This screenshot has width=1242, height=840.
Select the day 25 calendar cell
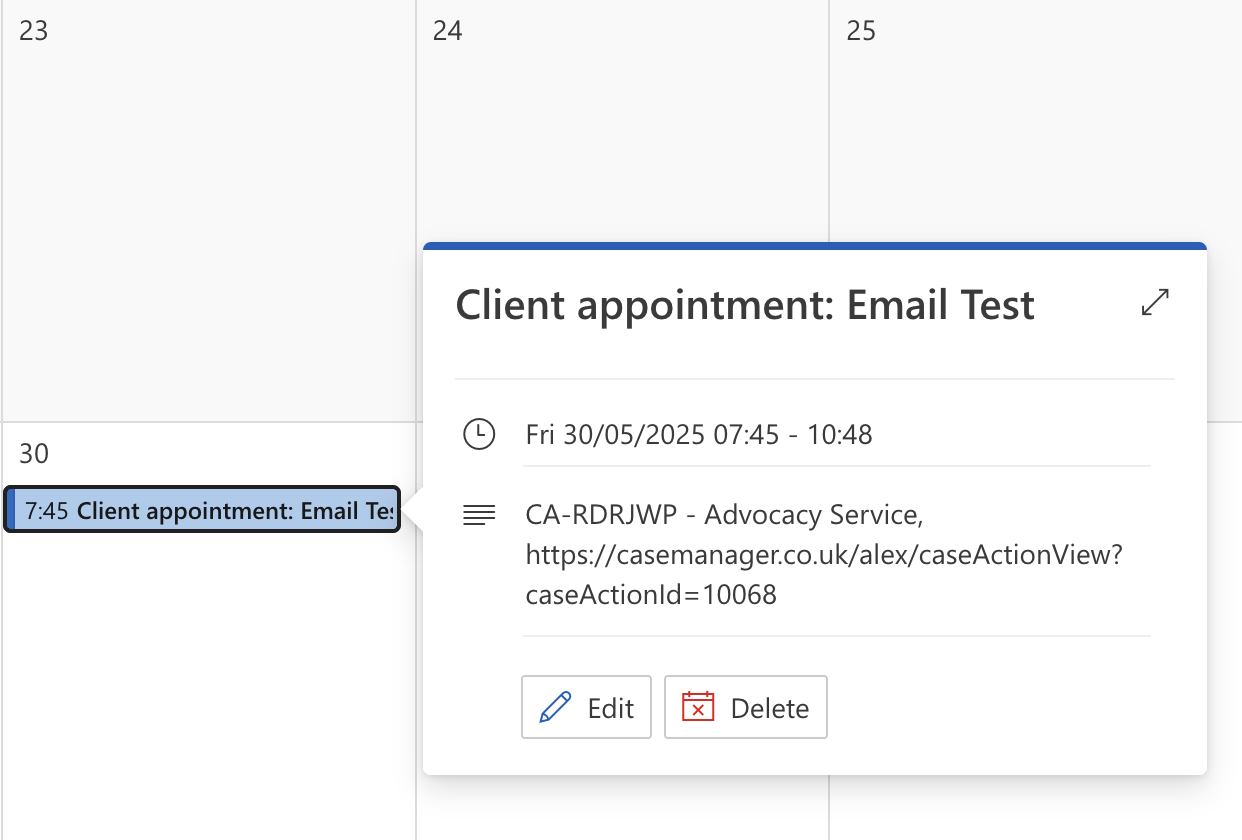point(1035,120)
